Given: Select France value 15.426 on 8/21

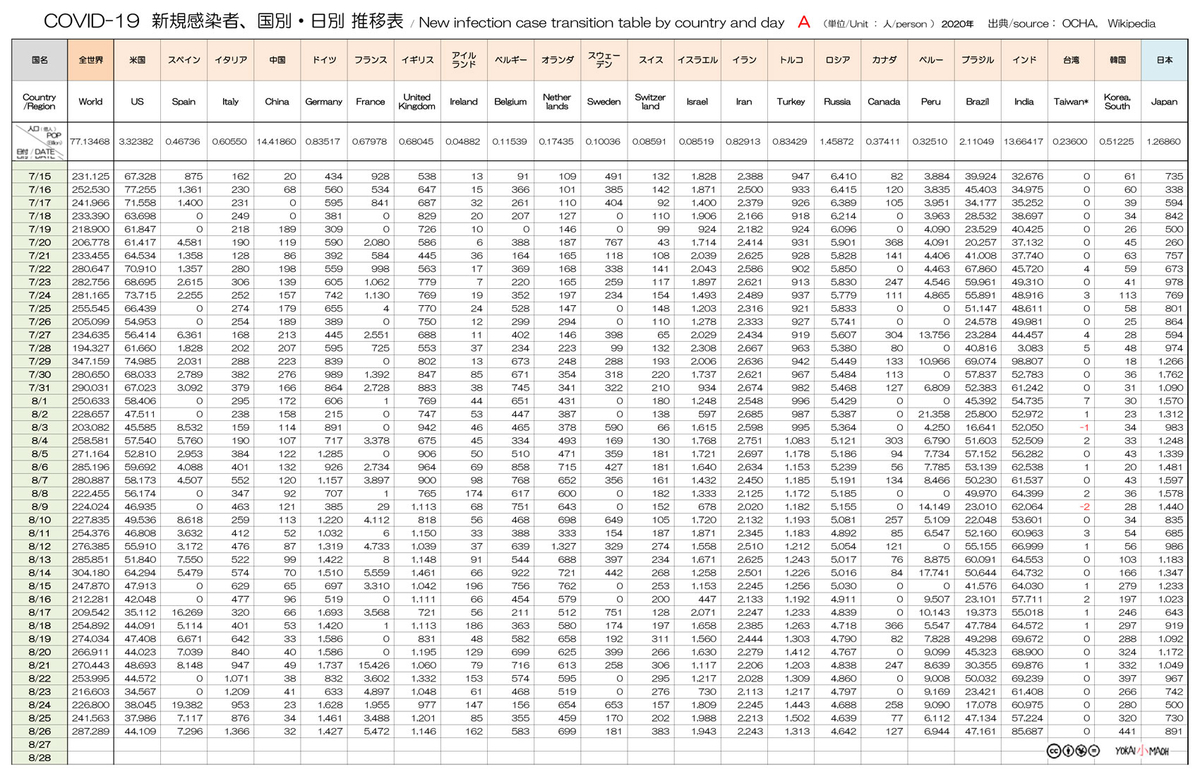Looking at the screenshot, I should [374, 664].
